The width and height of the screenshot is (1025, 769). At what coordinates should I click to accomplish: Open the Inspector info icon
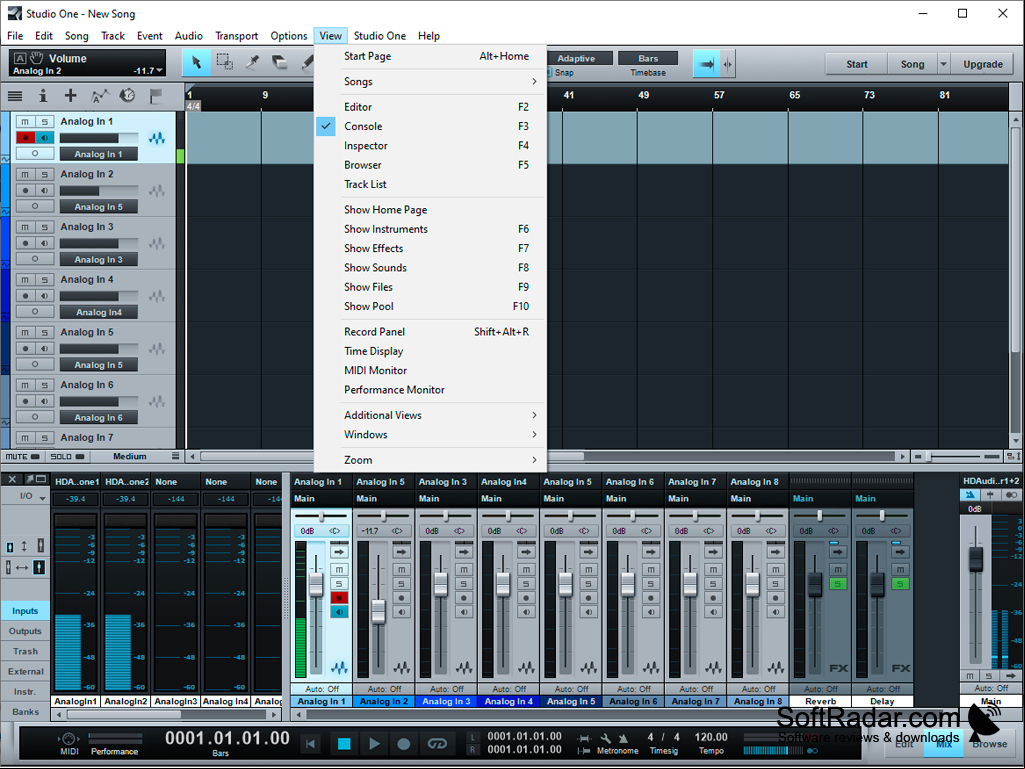click(42, 96)
